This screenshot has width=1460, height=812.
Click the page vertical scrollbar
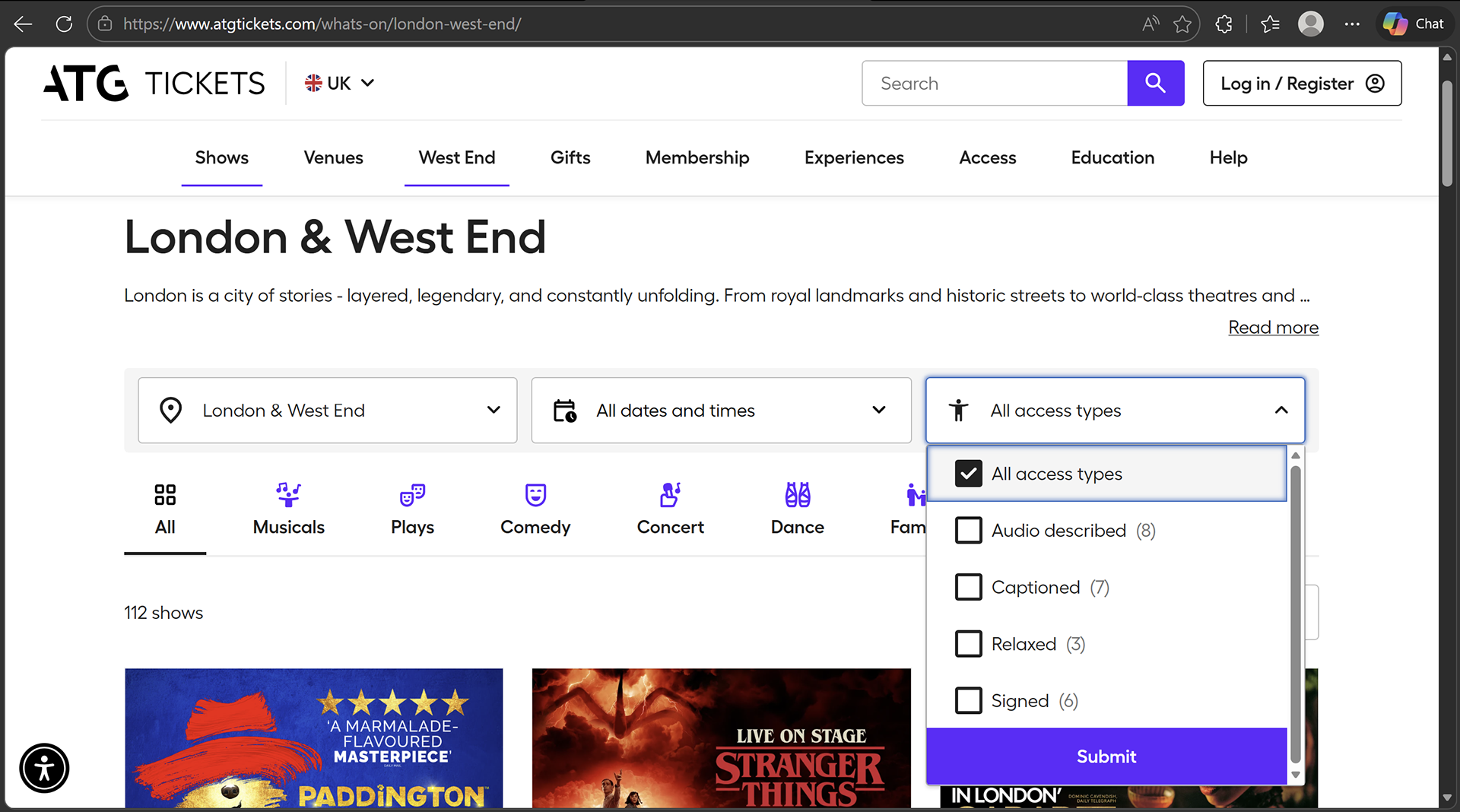[x=1446, y=133]
